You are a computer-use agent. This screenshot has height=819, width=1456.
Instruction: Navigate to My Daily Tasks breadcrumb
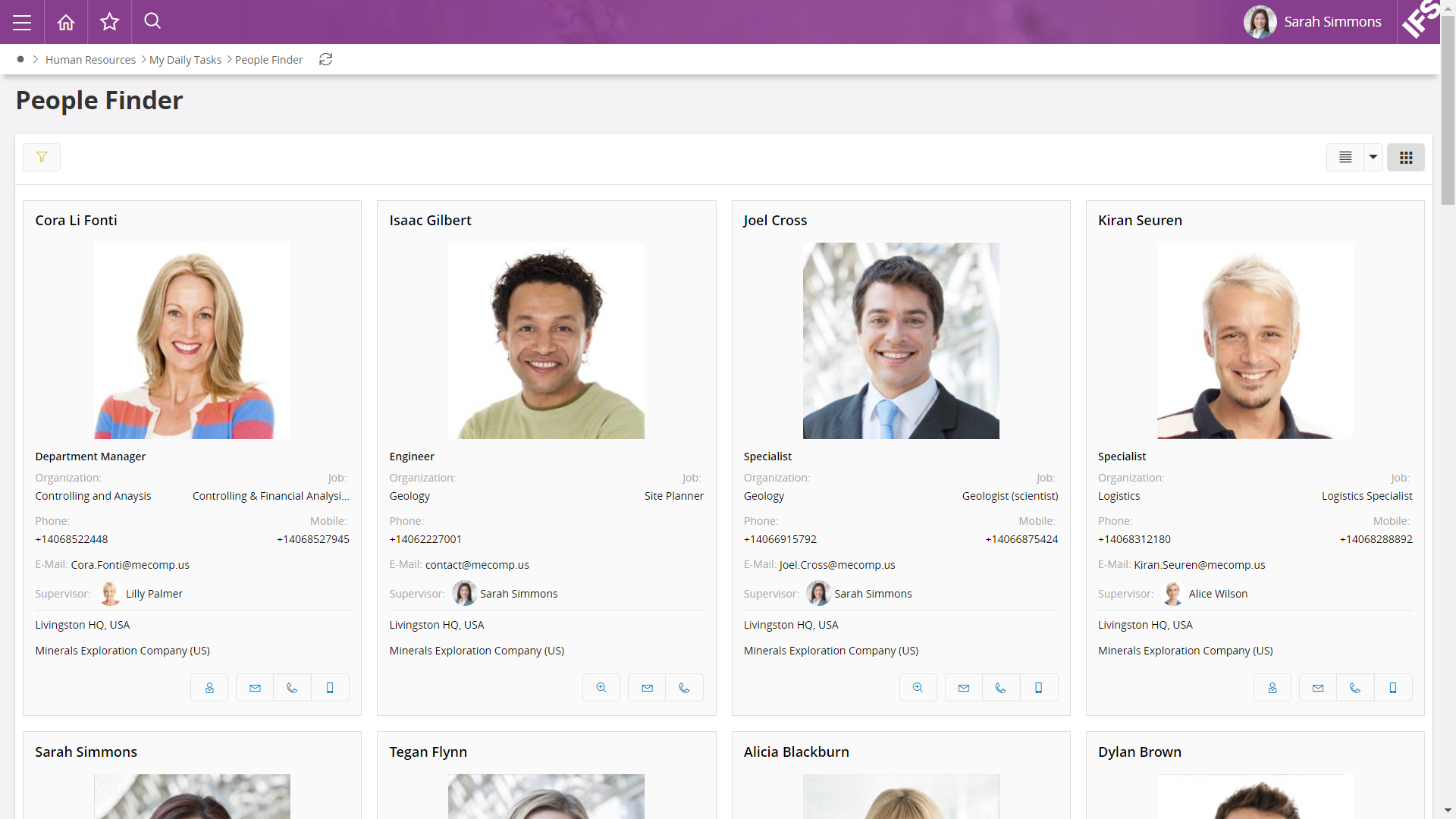click(185, 60)
